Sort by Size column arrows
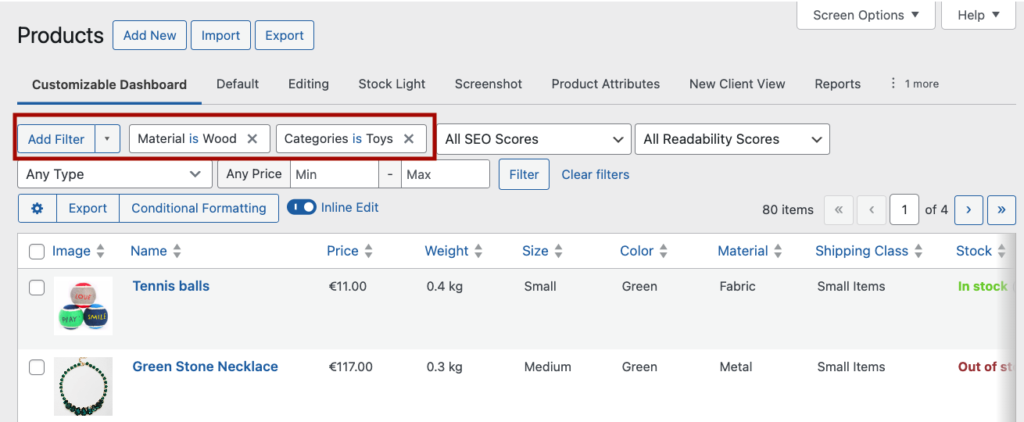The width and height of the screenshot is (1024, 422). pyautogui.click(x=558, y=251)
